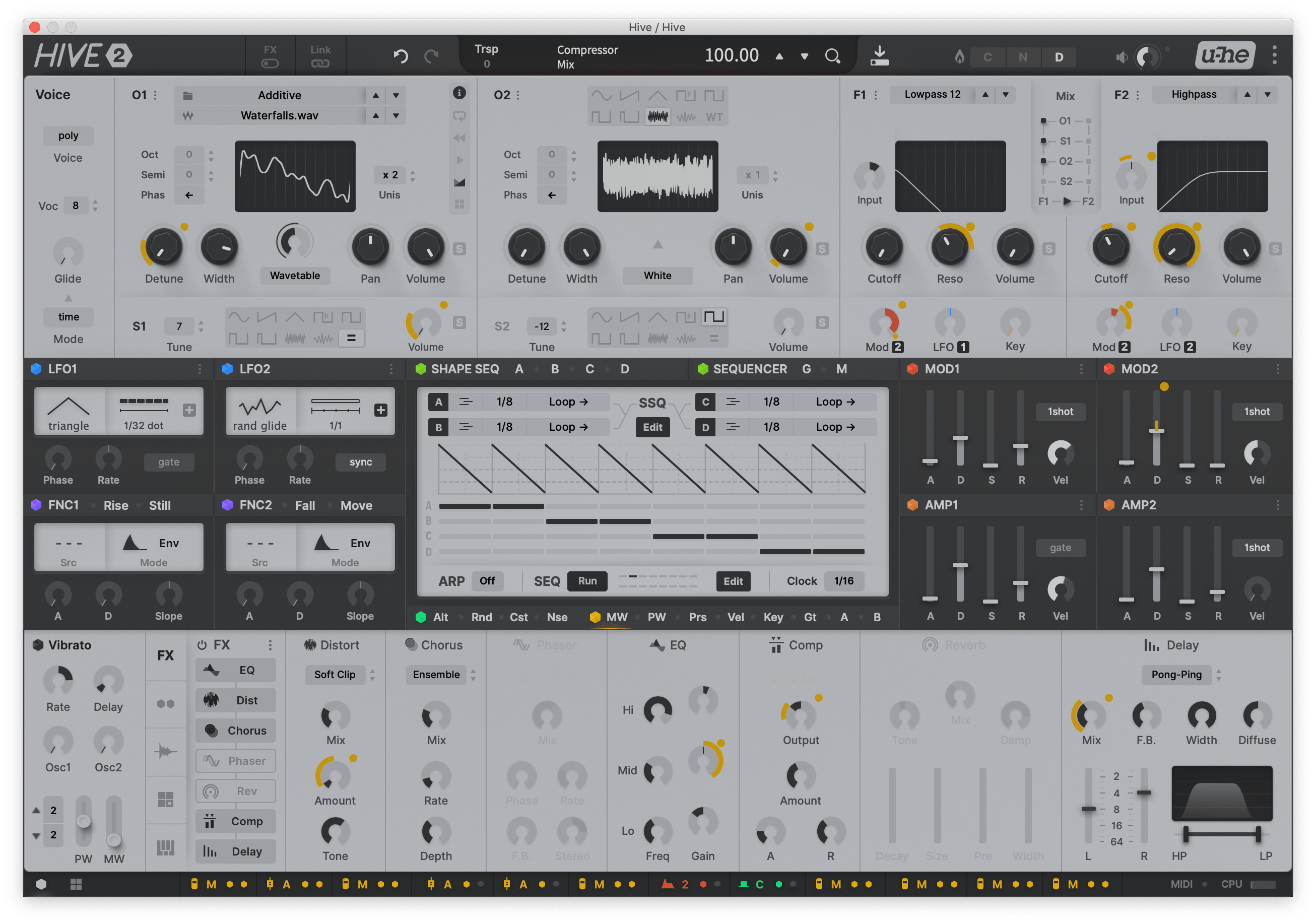Image resolution: width=1316 pixels, height=924 pixels.
Task: Open the MOD1 options dots menu
Action: click(1081, 369)
